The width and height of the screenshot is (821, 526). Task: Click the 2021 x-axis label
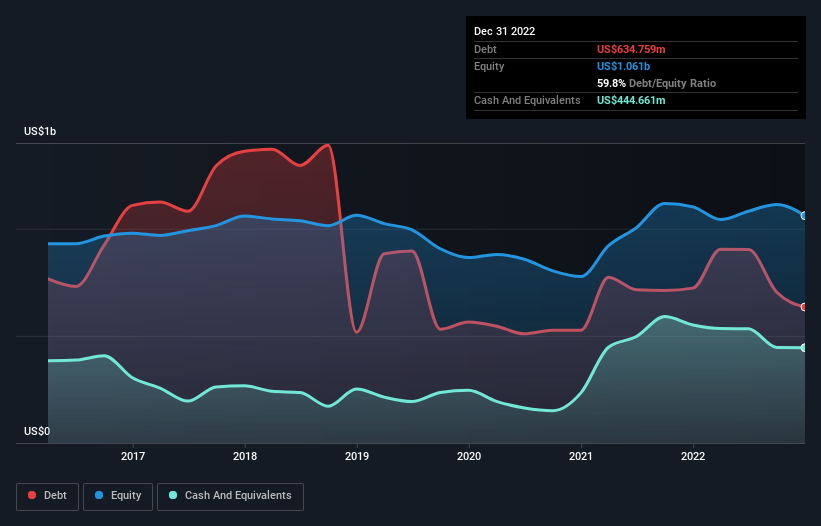[x=581, y=456]
